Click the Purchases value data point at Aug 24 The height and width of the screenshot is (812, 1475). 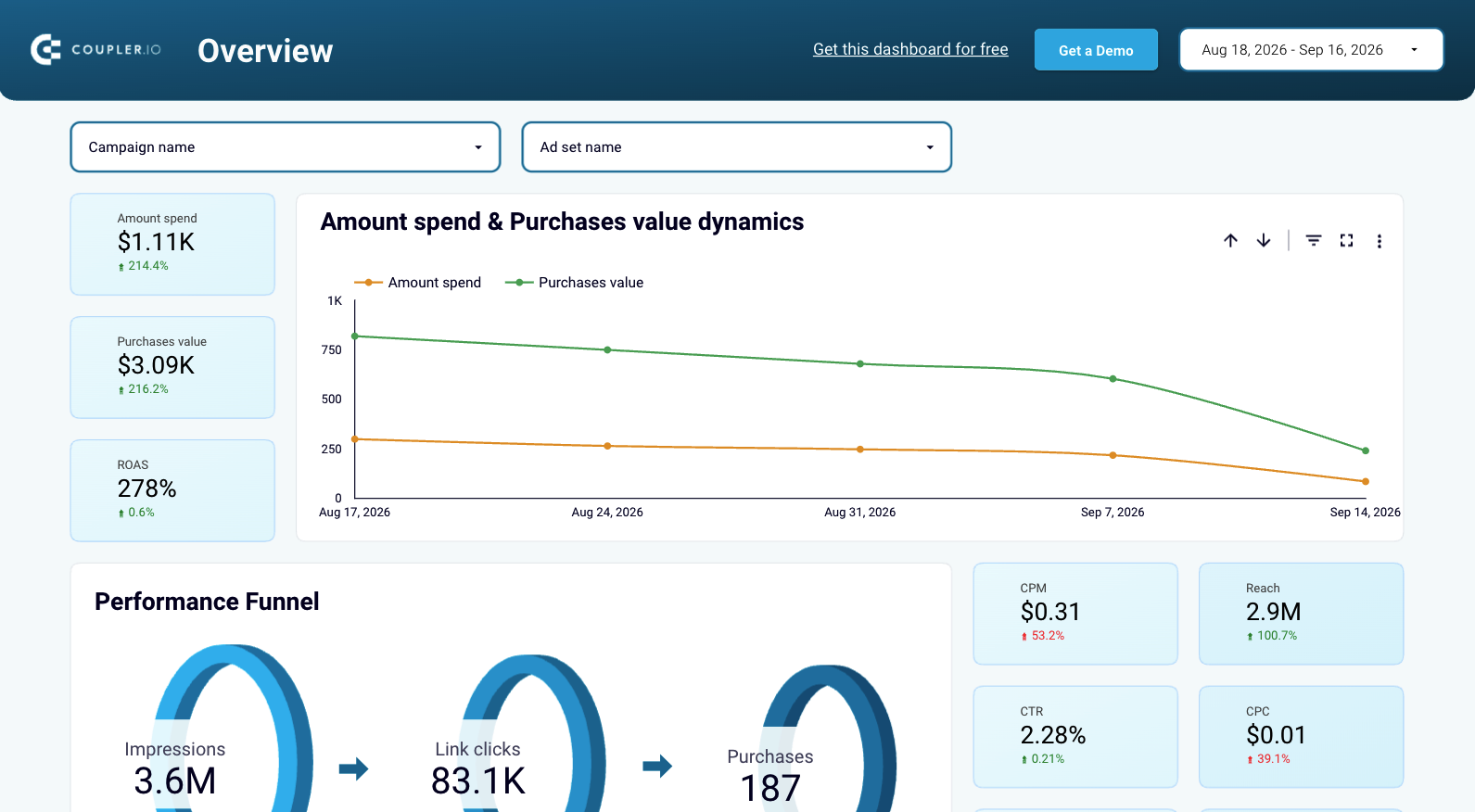coord(607,350)
